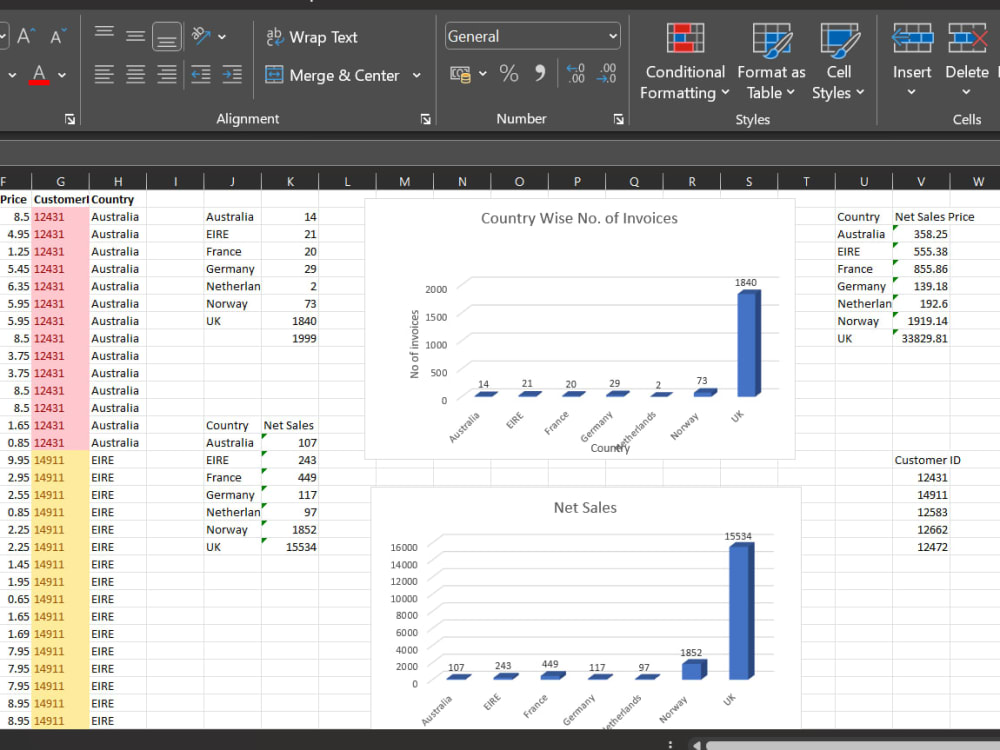The height and width of the screenshot is (750, 1000).
Task: Open the General number format dropdown
Action: (x=531, y=36)
